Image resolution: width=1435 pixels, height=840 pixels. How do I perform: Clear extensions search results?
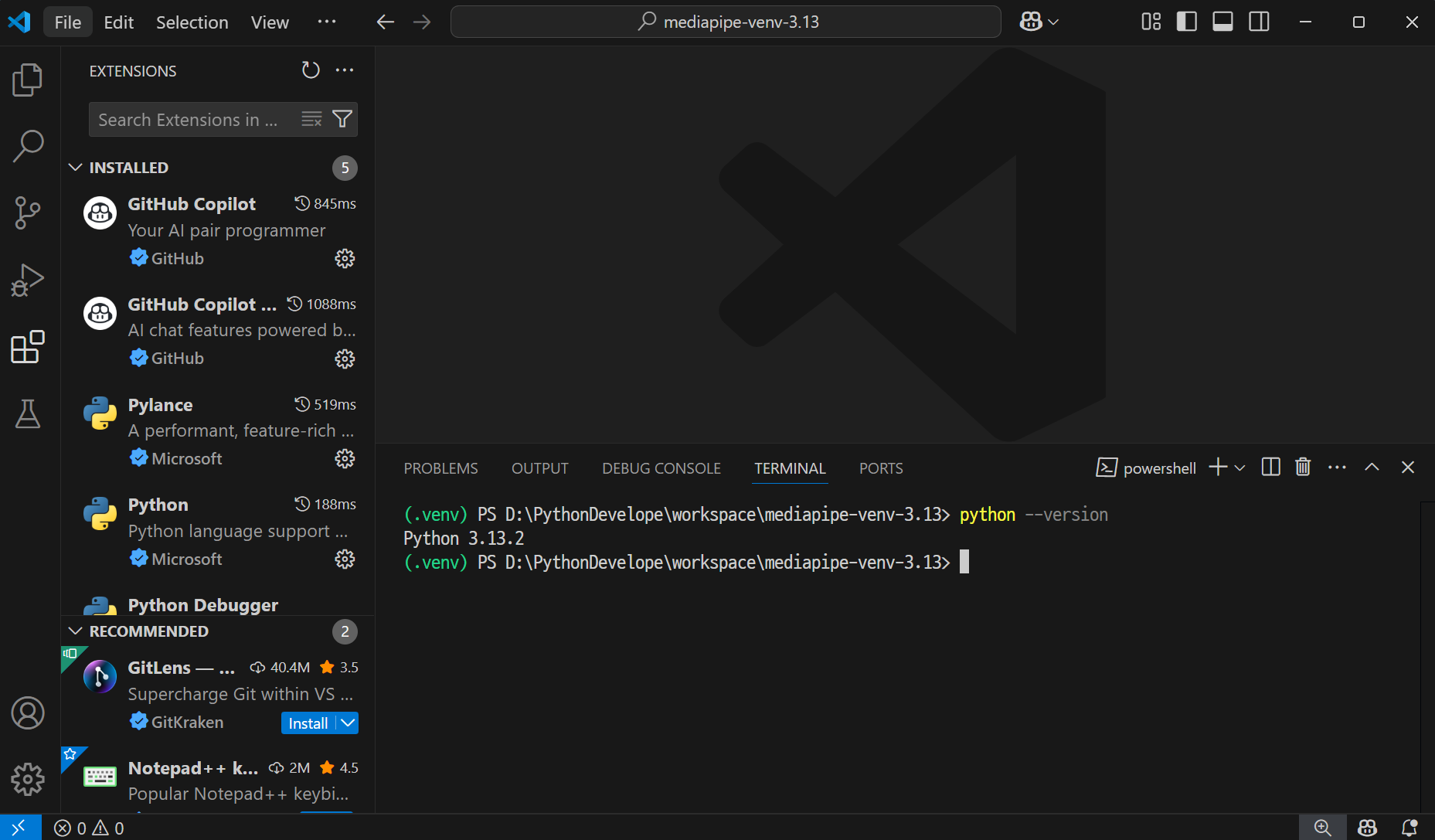(x=311, y=119)
